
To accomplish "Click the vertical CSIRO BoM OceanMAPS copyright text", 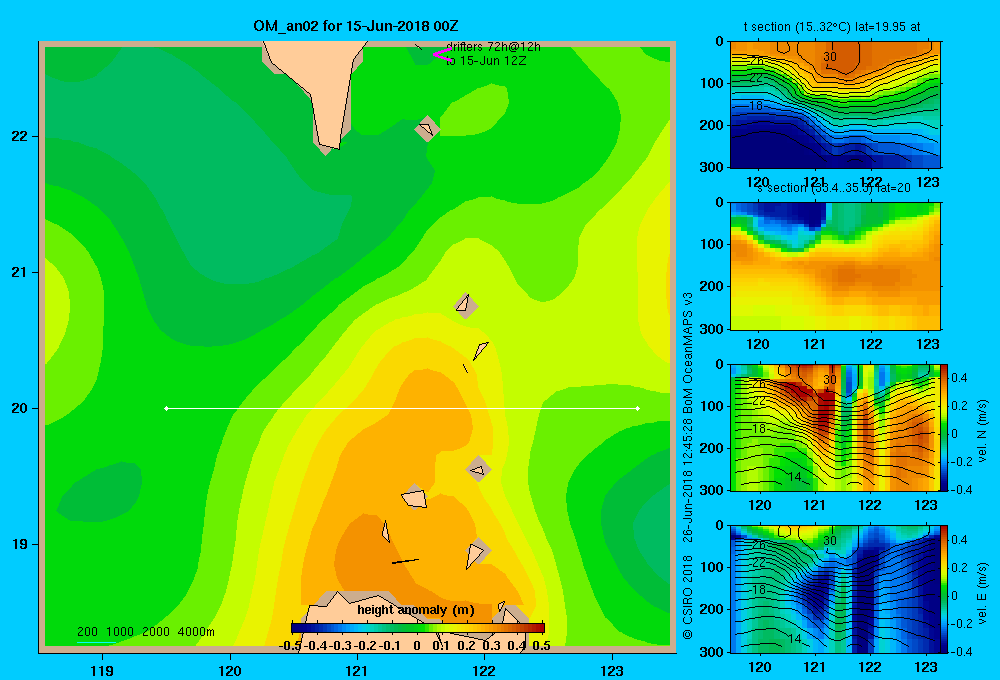I will click(688, 466).
